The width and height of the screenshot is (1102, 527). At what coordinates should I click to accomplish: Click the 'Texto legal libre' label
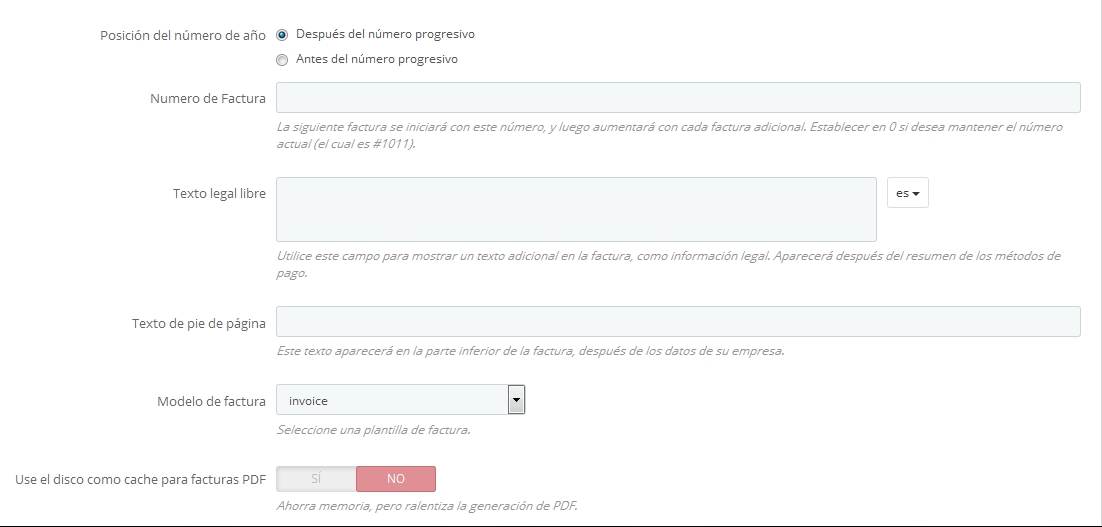click(x=219, y=193)
